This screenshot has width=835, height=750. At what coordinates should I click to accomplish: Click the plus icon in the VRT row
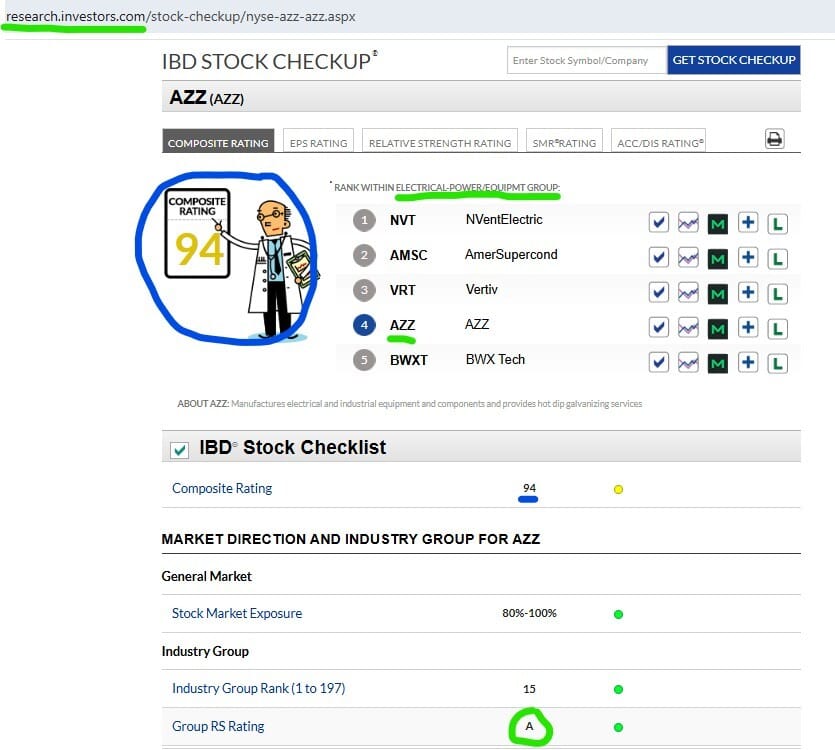click(748, 292)
